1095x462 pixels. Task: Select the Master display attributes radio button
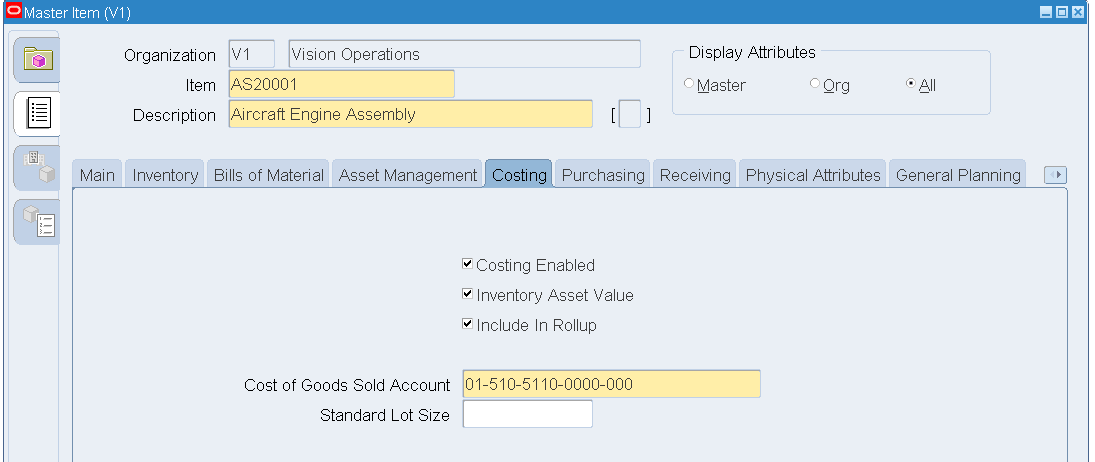point(689,83)
